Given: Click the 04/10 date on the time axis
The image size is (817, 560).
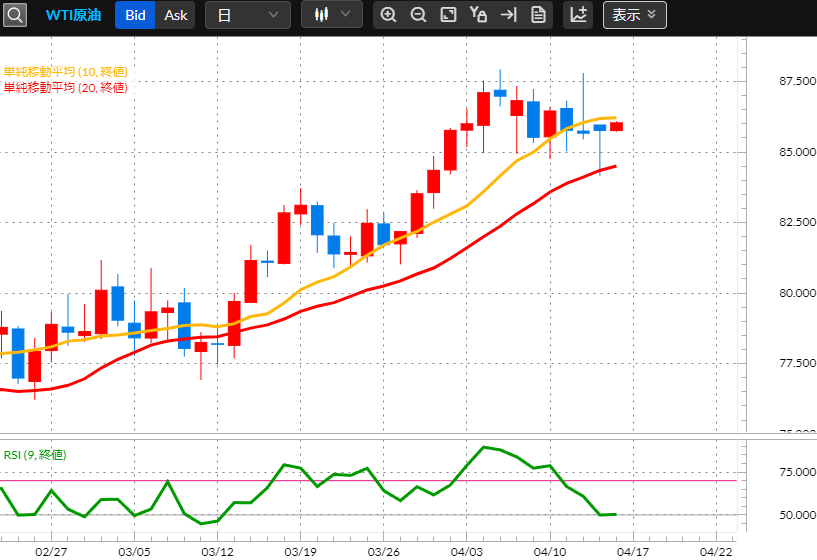Looking at the screenshot, I should pos(550,552).
